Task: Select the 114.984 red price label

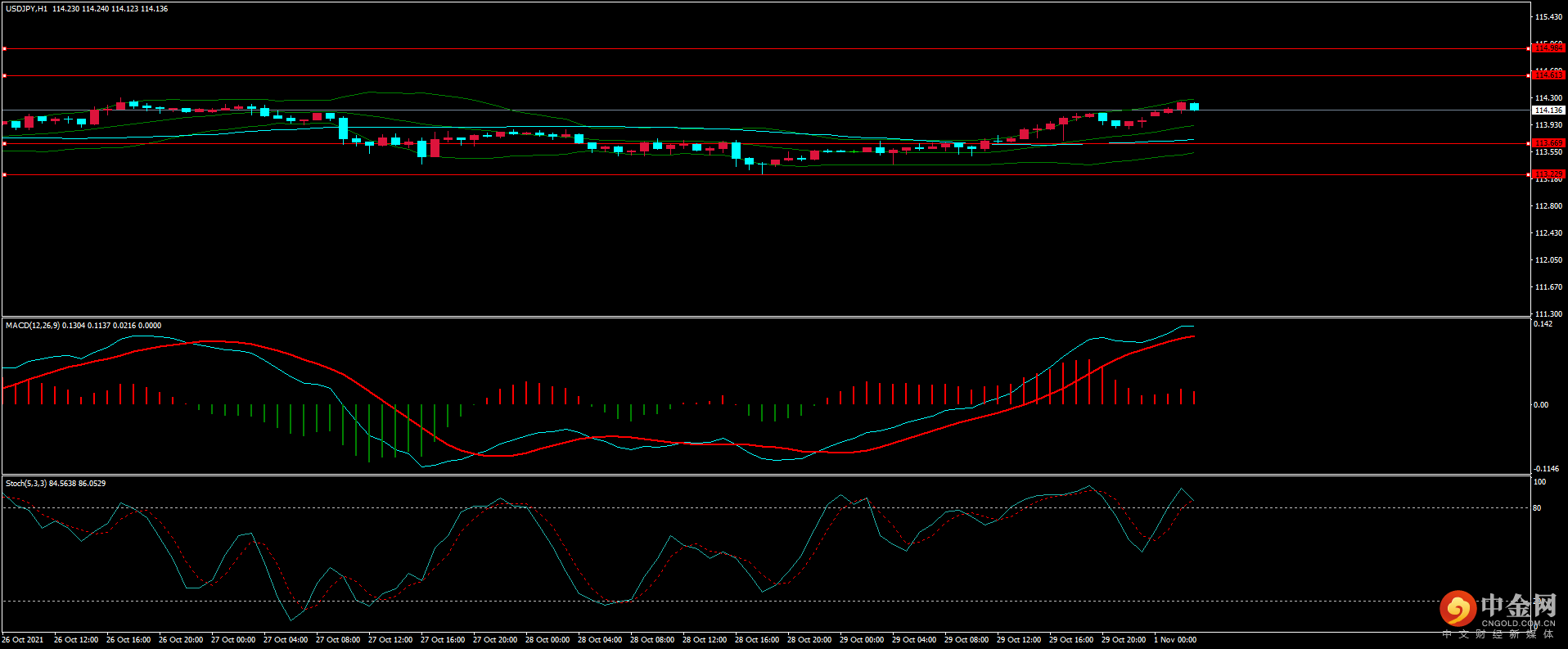Action: [x=1548, y=48]
